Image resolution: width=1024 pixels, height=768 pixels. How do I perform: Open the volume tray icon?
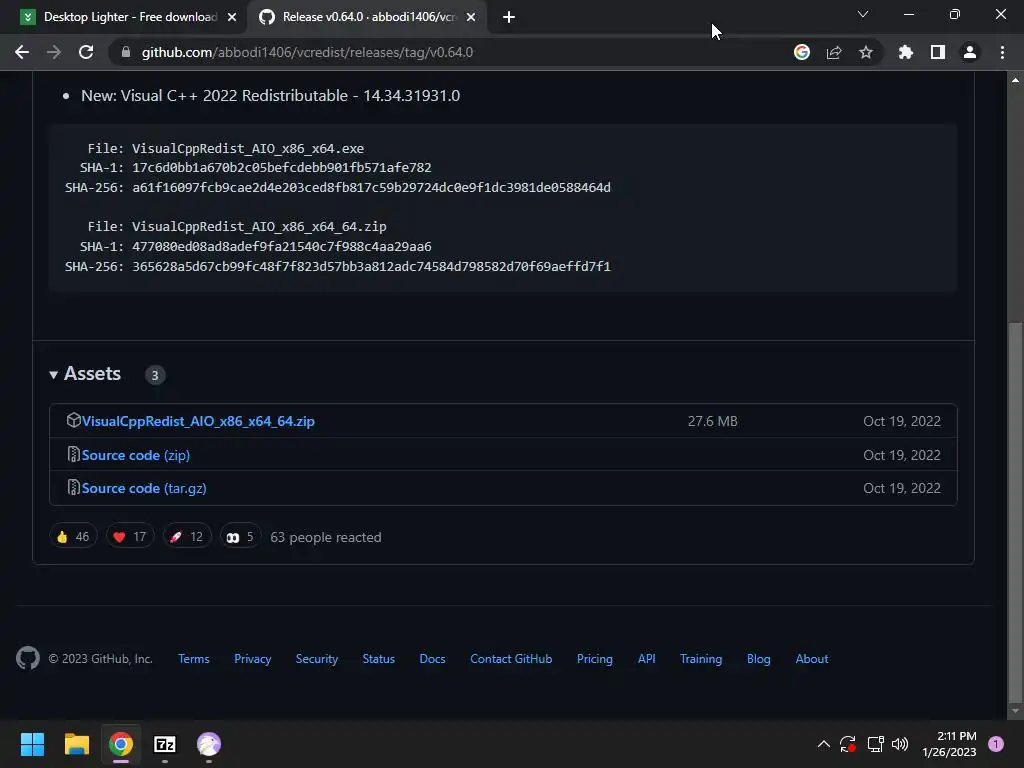(900, 744)
